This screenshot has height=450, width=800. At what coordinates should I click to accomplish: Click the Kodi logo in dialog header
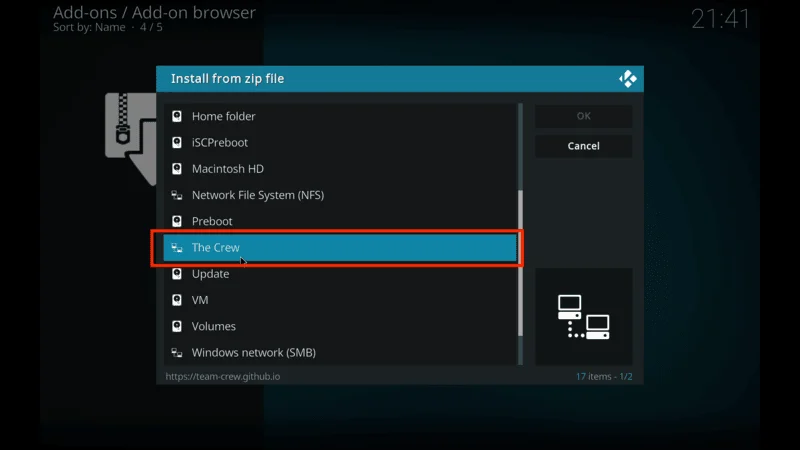pos(628,79)
